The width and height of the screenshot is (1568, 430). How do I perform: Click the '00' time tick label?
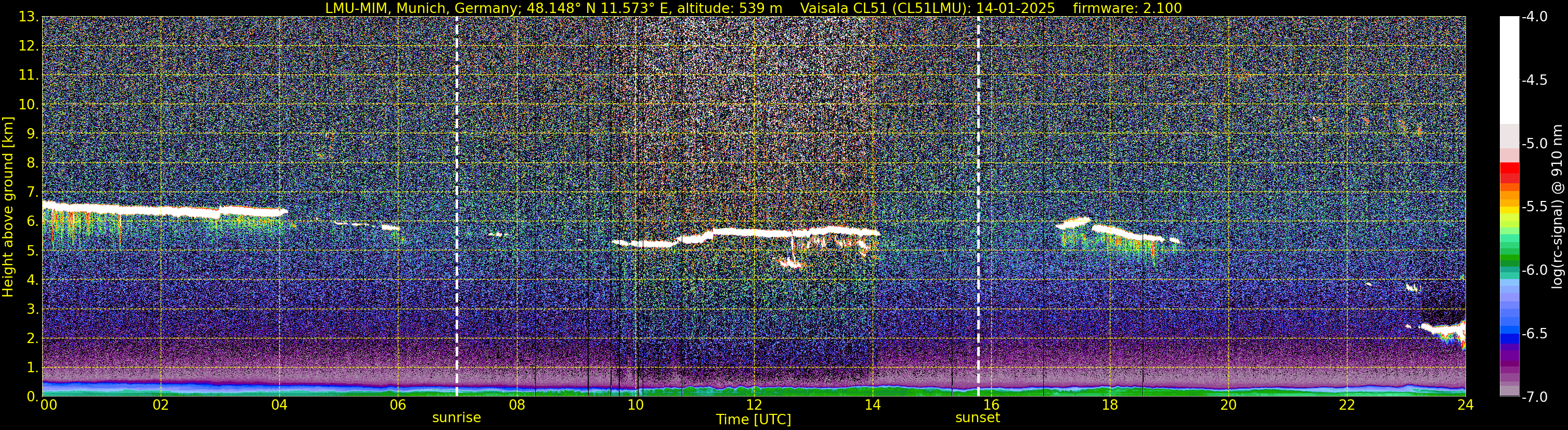pos(49,405)
